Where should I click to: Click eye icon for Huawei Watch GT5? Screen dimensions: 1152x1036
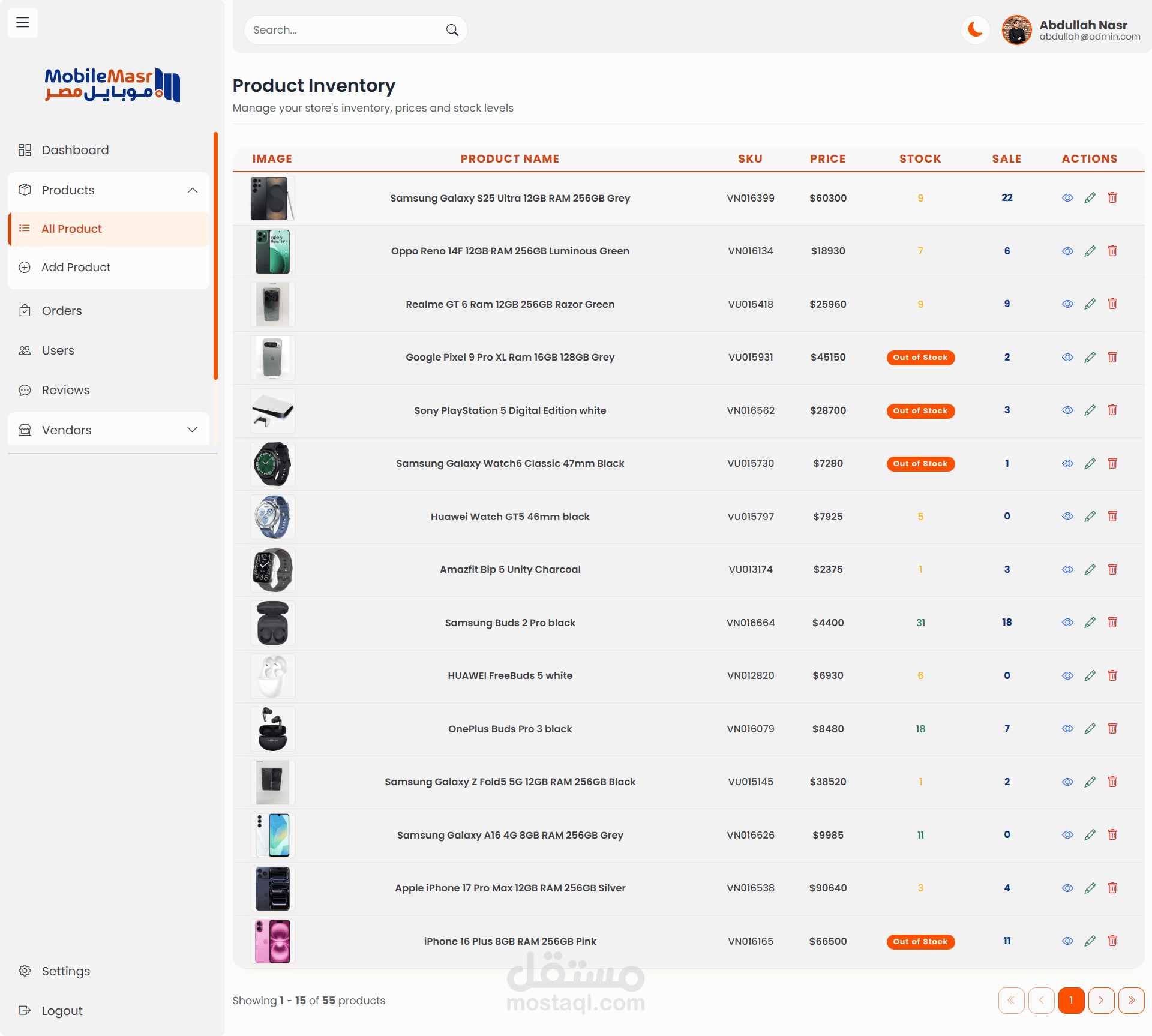[1067, 517]
